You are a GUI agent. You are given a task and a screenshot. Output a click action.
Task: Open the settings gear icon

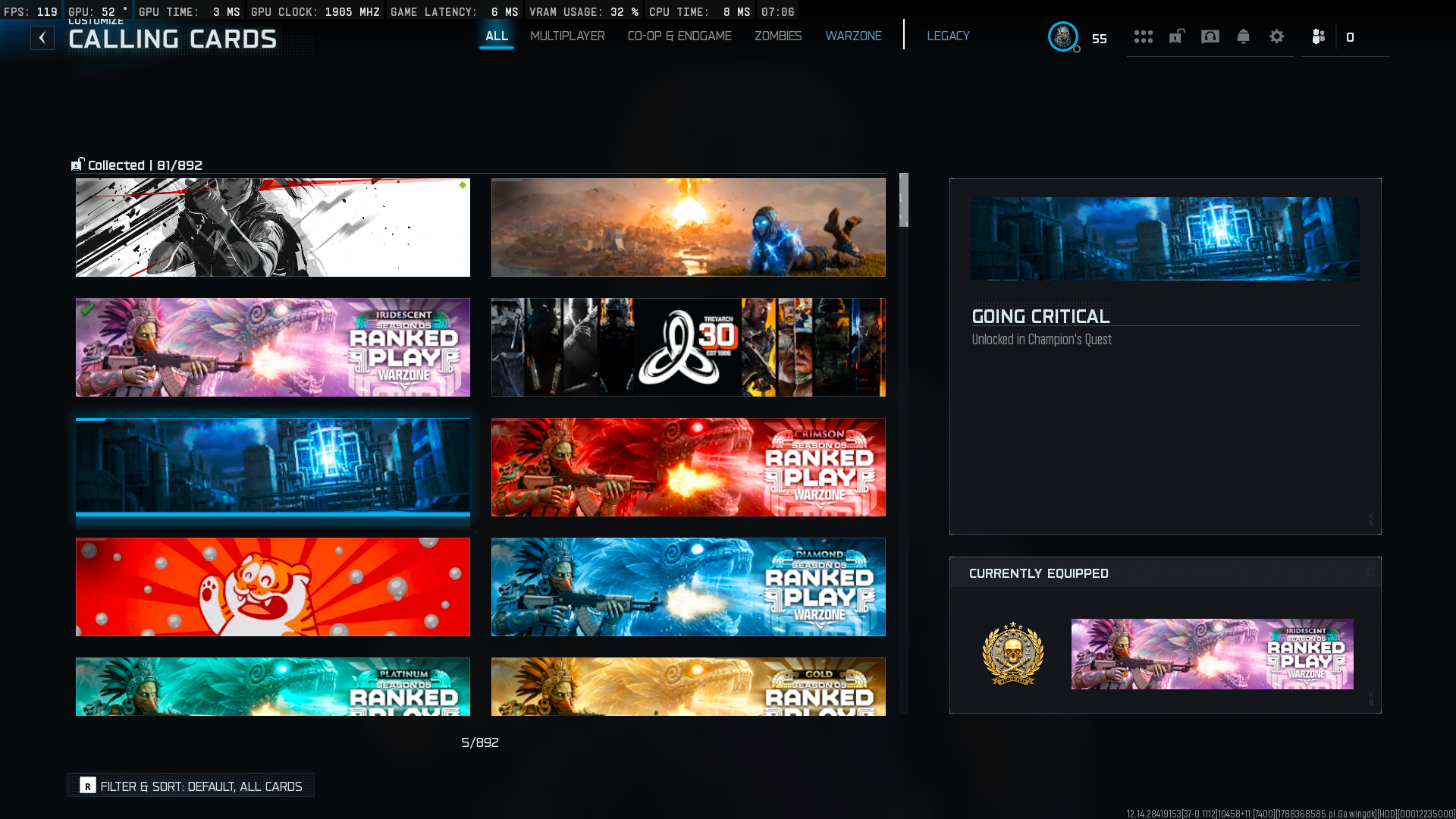pos(1277,36)
